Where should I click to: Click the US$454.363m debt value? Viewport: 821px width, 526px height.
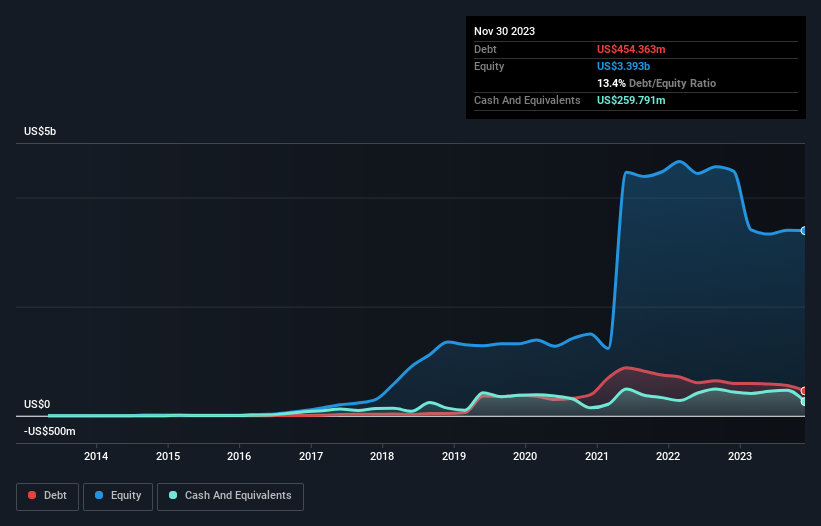[631, 49]
